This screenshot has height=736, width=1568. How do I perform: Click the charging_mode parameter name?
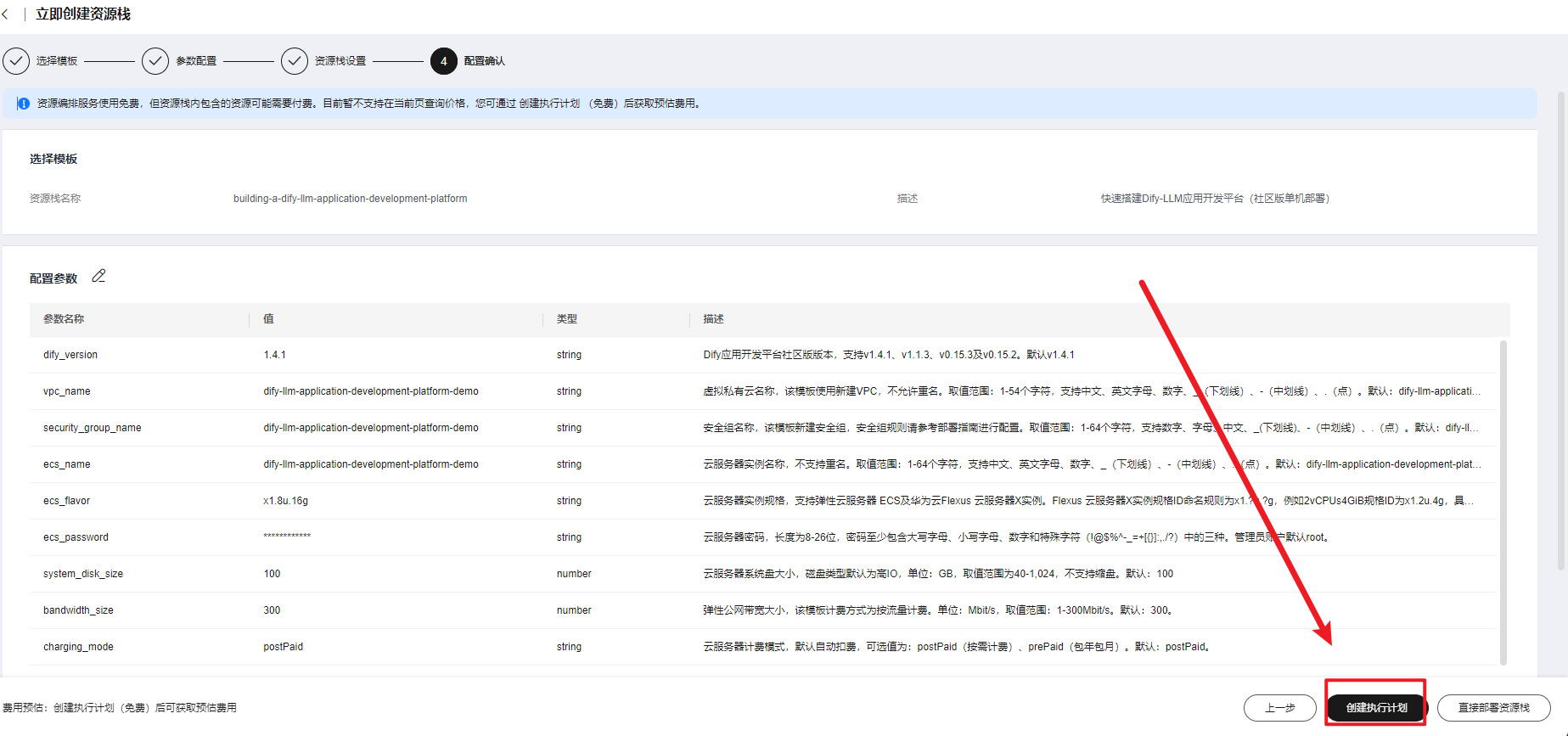78,647
